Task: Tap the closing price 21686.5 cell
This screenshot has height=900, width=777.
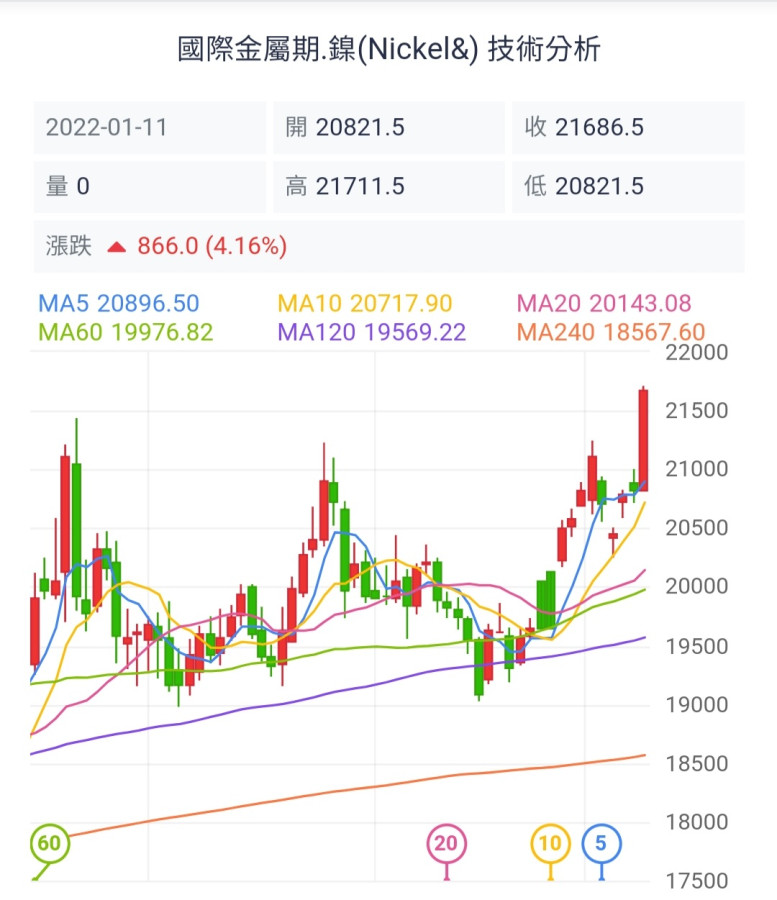Action: pyautogui.click(x=628, y=128)
